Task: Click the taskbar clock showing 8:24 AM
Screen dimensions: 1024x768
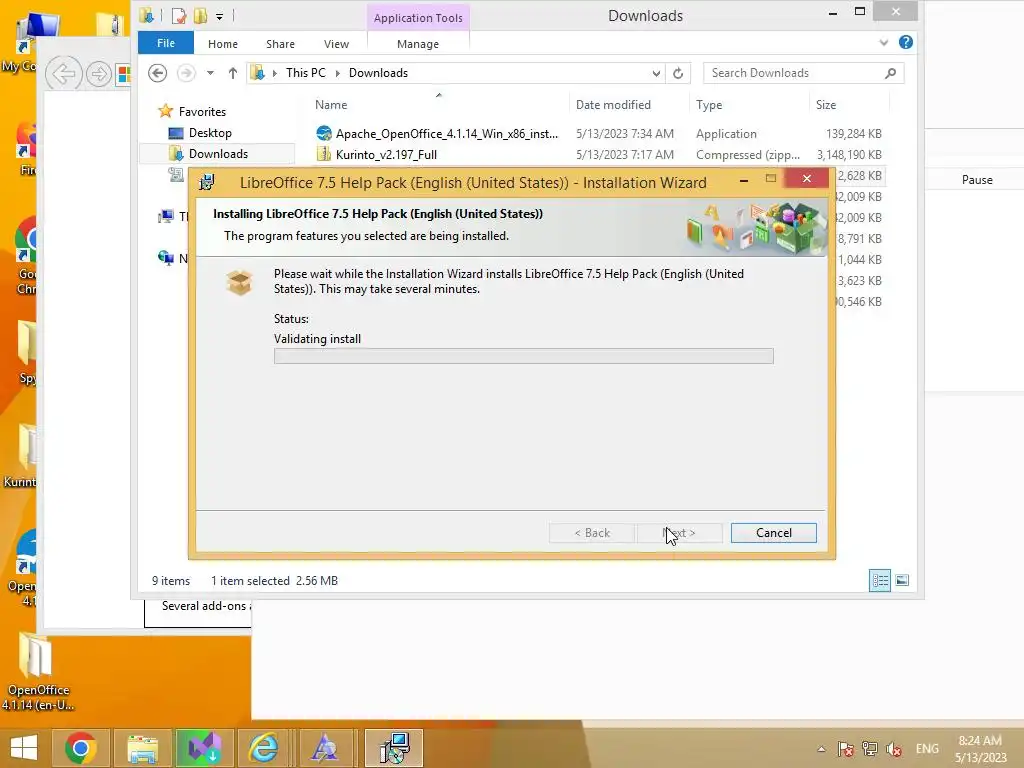Action: (980, 748)
